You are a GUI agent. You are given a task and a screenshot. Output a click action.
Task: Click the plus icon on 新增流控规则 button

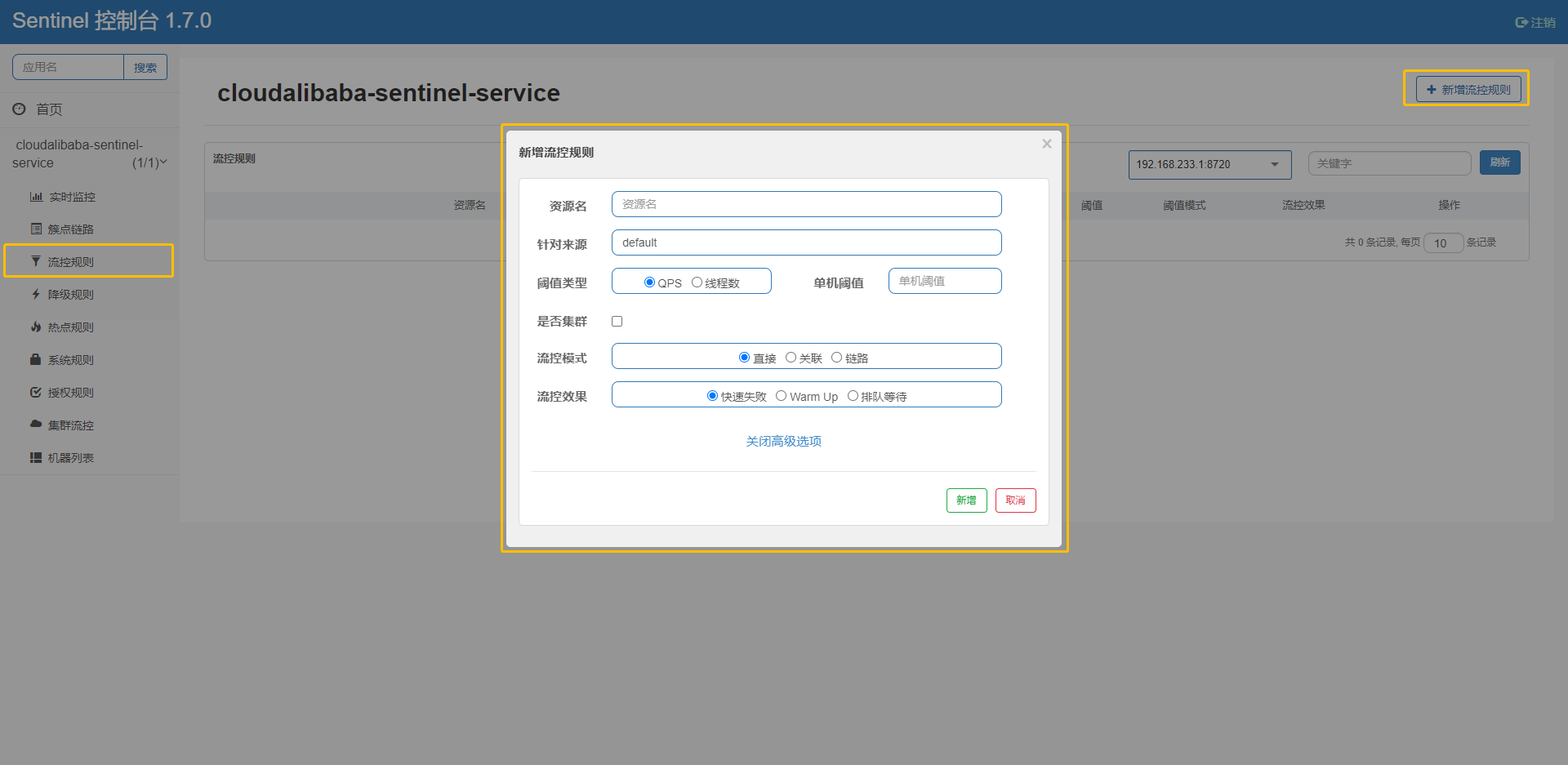1431,90
